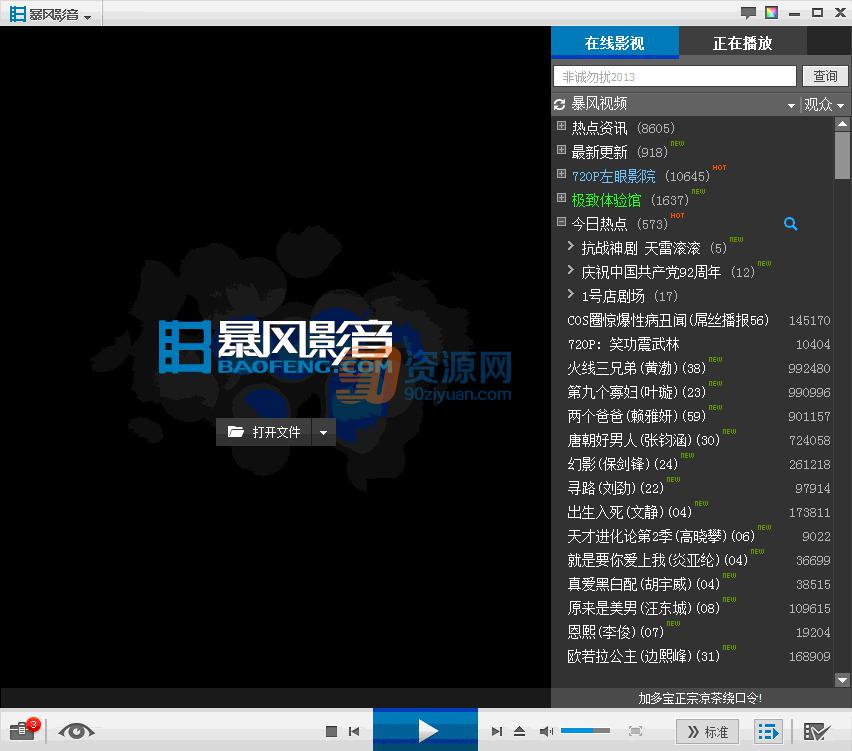
Task: Select 热点资讯 (8605) row
Action: [x=693, y=128]
